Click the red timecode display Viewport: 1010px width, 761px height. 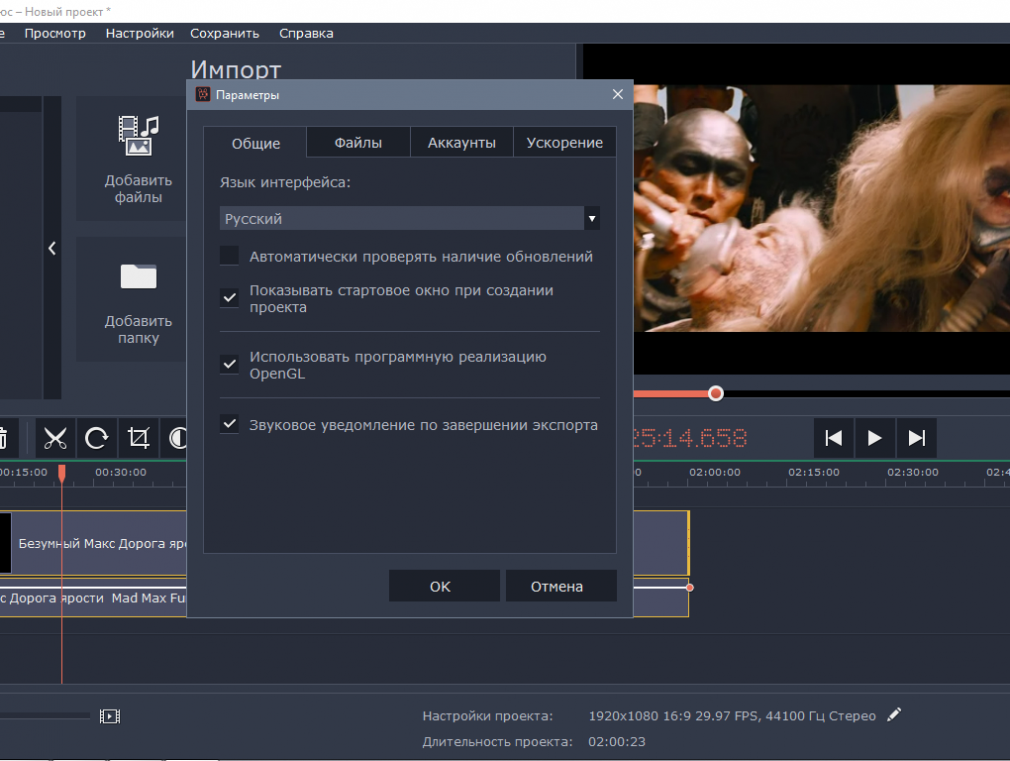(x=690, y=438)
